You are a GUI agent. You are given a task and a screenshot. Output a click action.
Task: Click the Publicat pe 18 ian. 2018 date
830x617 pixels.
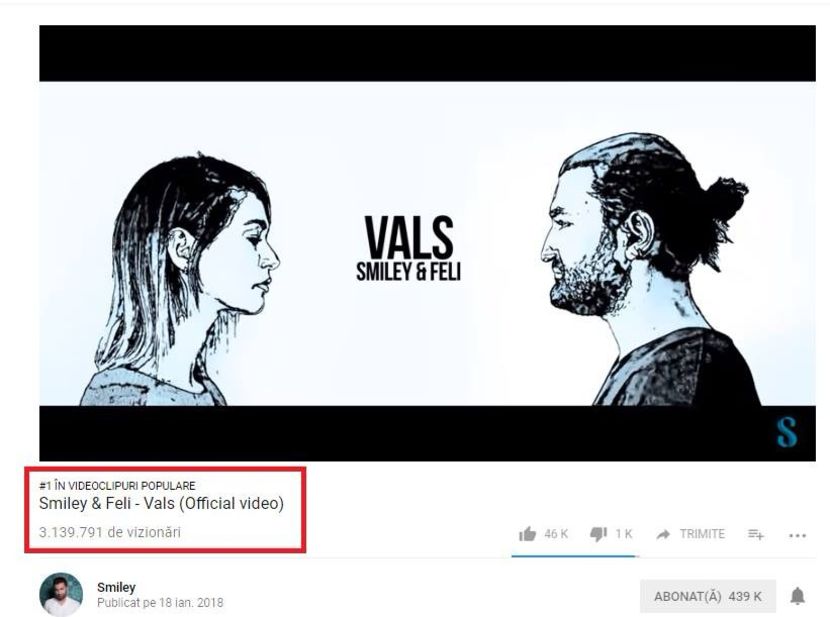pyautogui.click(x=160, y=603)
